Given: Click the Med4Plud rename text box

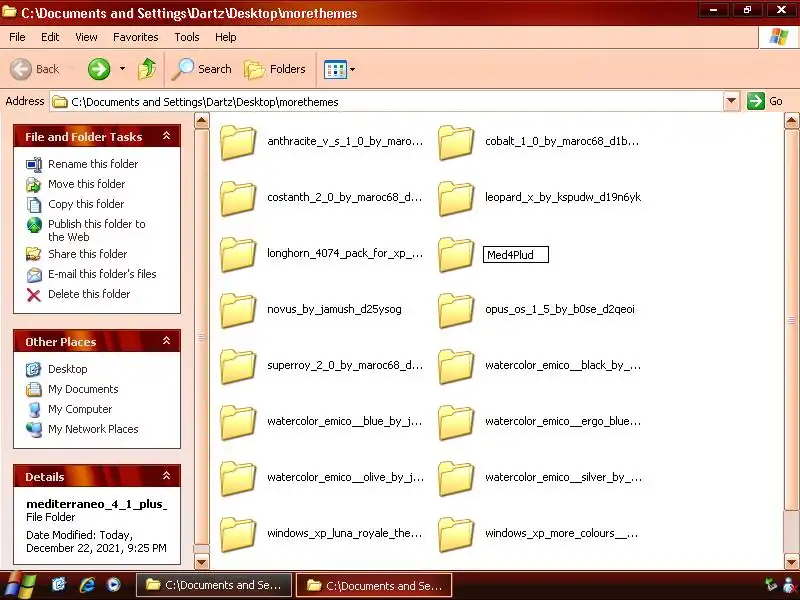Looking at the screenshot, I should [x=516, y=255].
